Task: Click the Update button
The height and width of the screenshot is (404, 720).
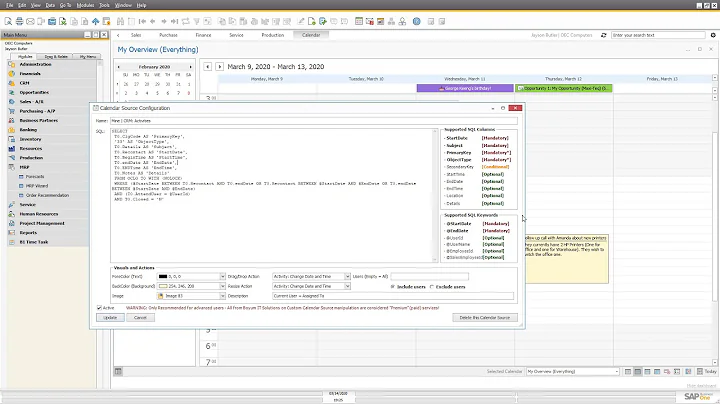Action: pos(110,317)
